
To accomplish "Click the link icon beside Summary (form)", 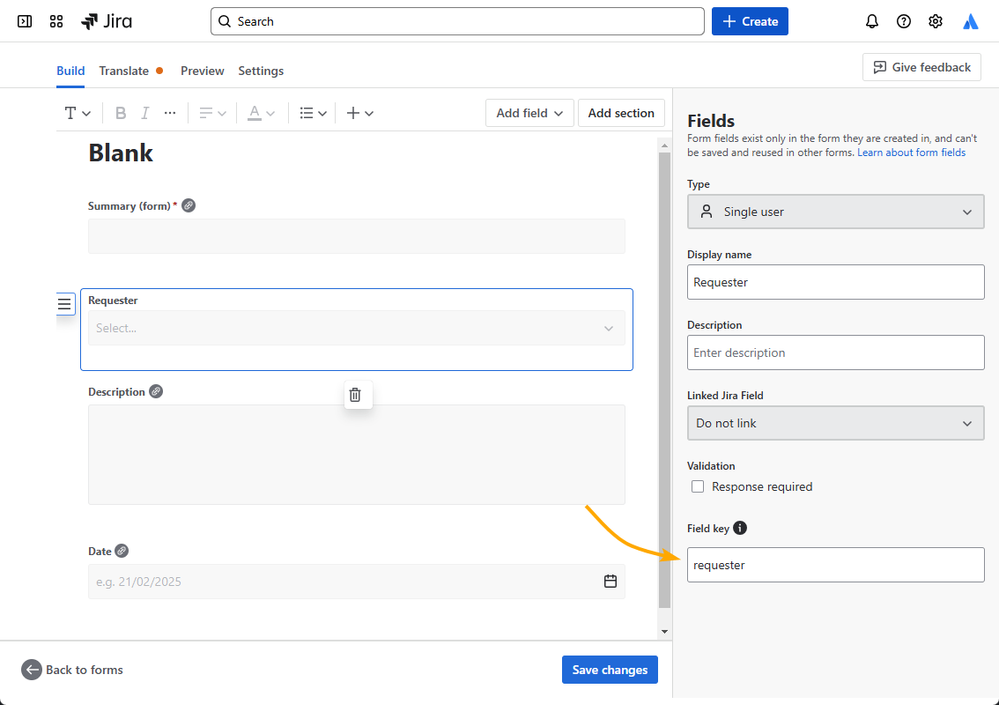I will (189, 206).
